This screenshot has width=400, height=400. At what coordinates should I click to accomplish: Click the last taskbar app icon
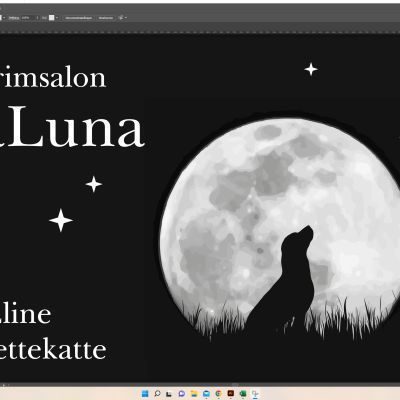click(x=255, y=394)
